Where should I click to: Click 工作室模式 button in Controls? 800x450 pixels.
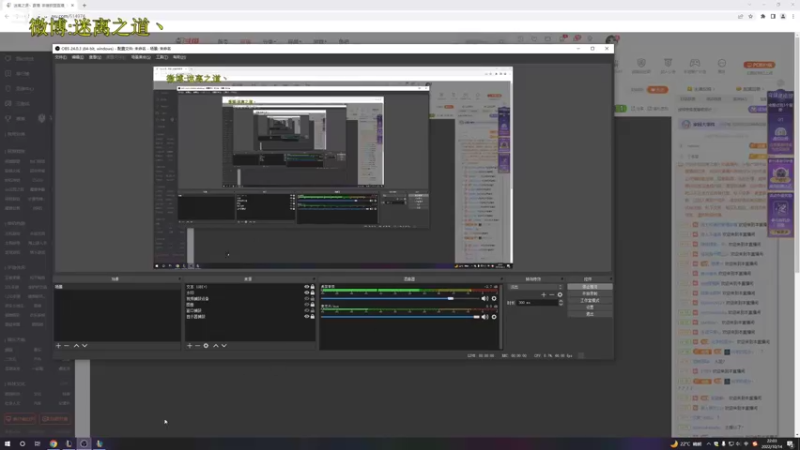pos(590,301)
